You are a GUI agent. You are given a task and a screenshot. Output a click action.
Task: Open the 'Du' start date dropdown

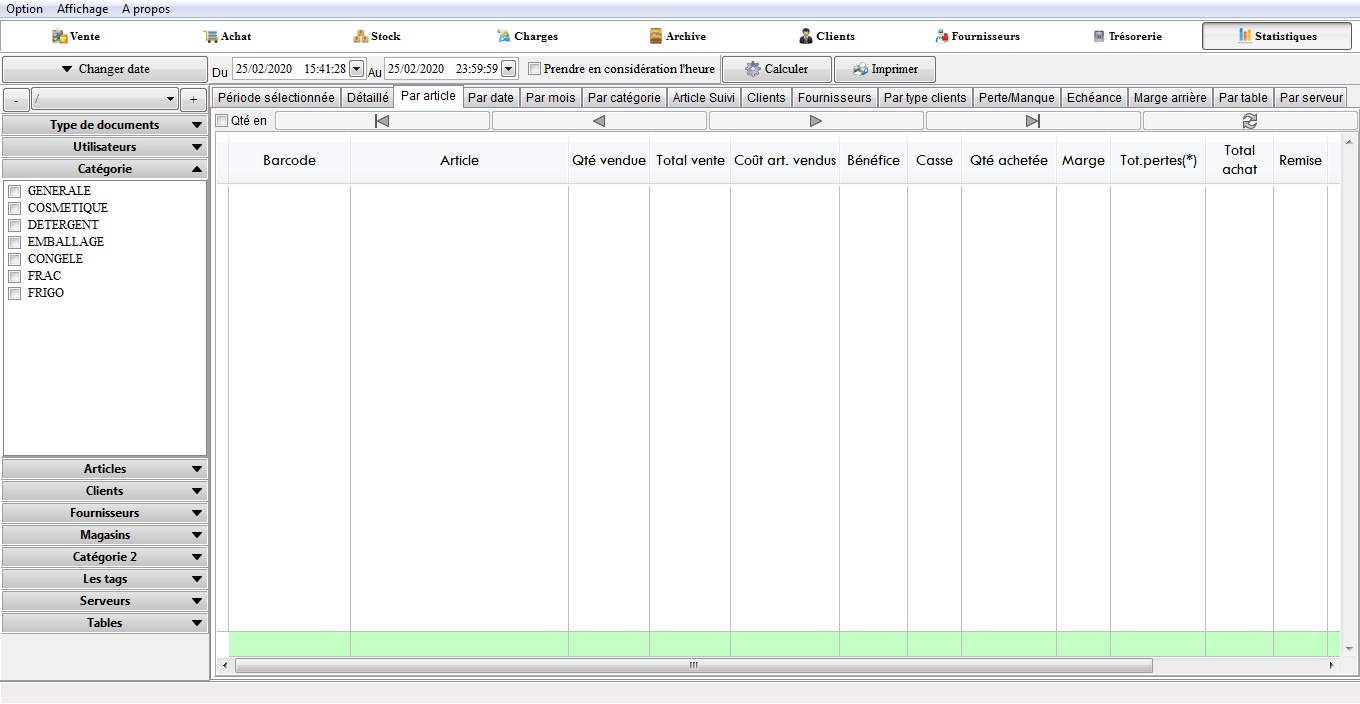357,69
